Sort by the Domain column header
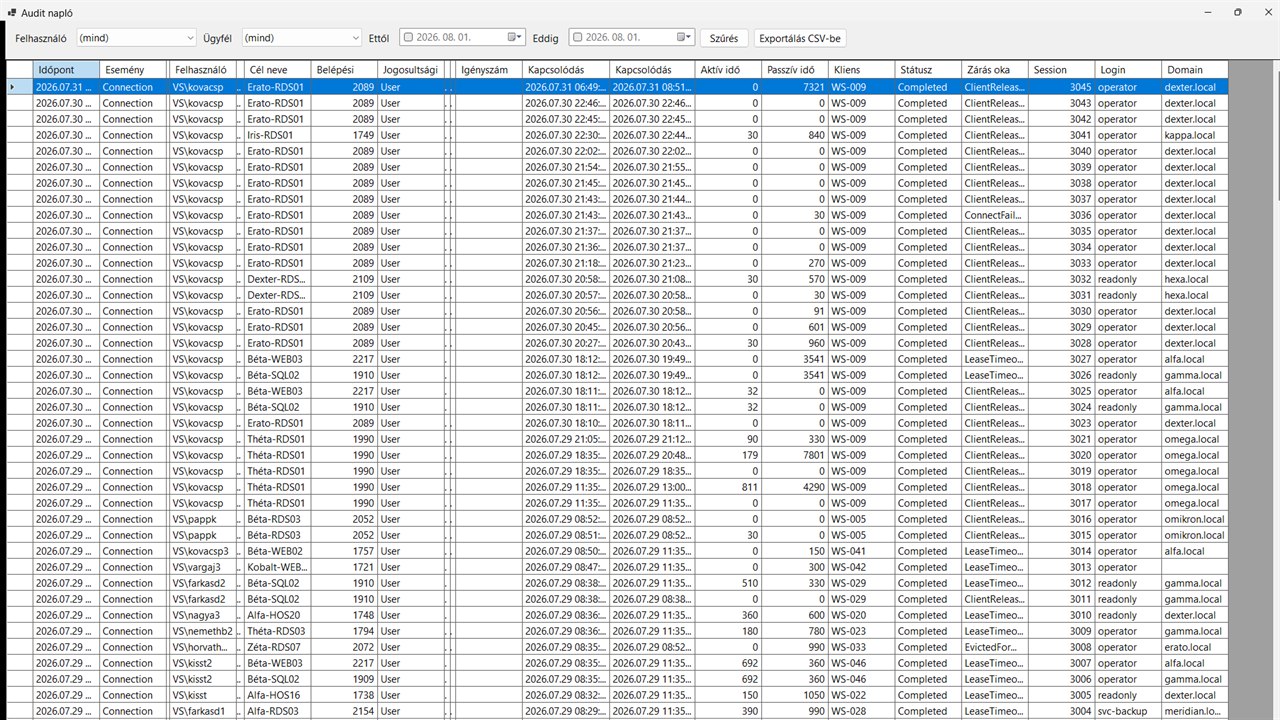 coord(1195,70)
